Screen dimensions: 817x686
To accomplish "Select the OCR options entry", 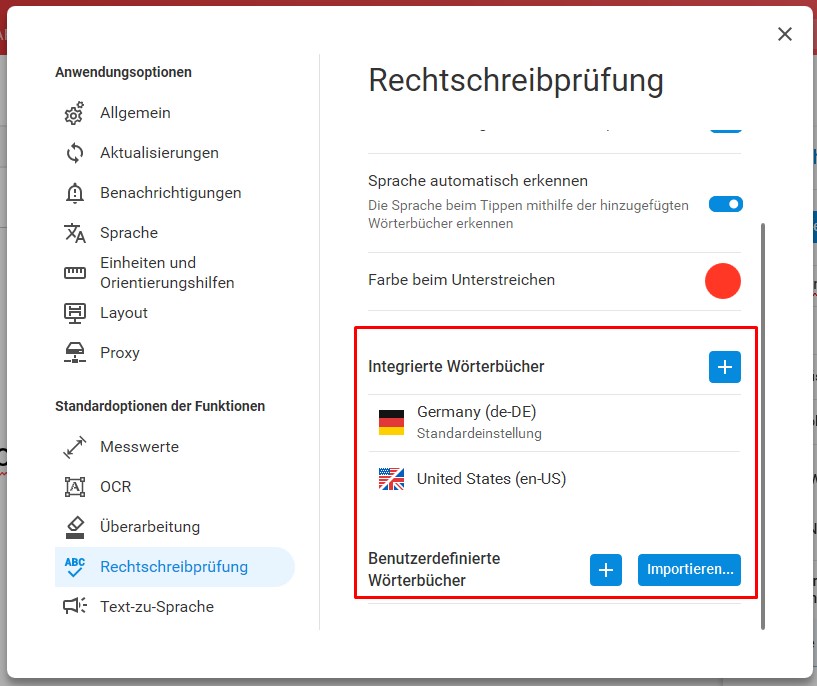I will [x=175, y=487].
